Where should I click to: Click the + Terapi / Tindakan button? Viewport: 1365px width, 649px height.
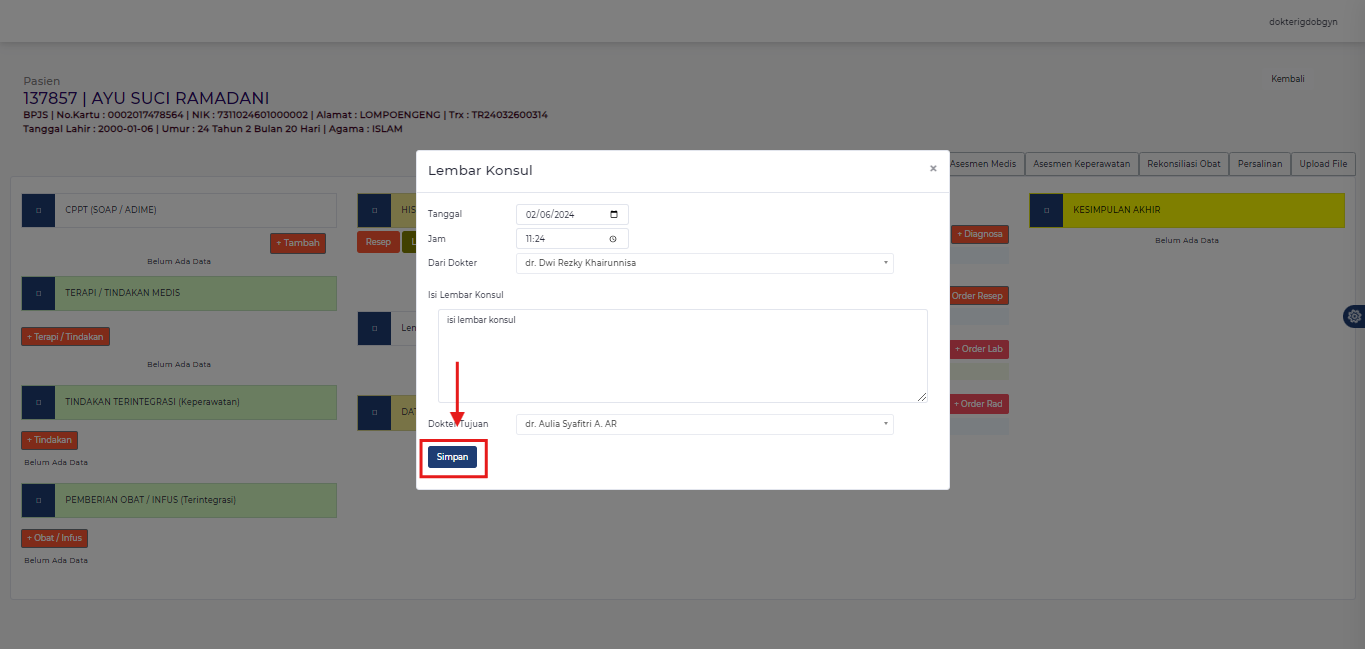coord(65,337)
